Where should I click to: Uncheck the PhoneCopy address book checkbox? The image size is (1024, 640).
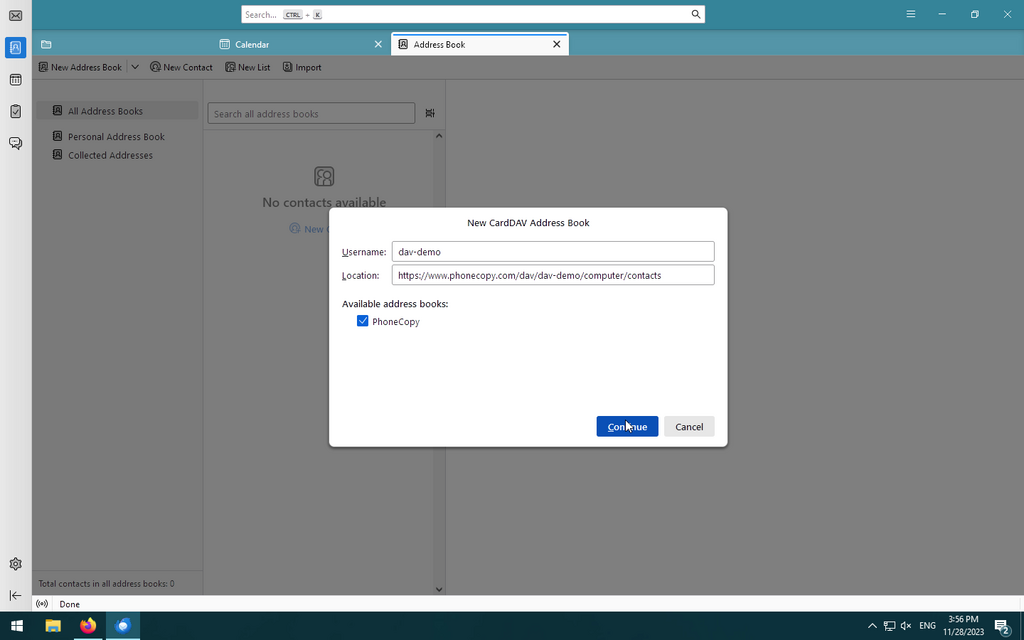363,321
